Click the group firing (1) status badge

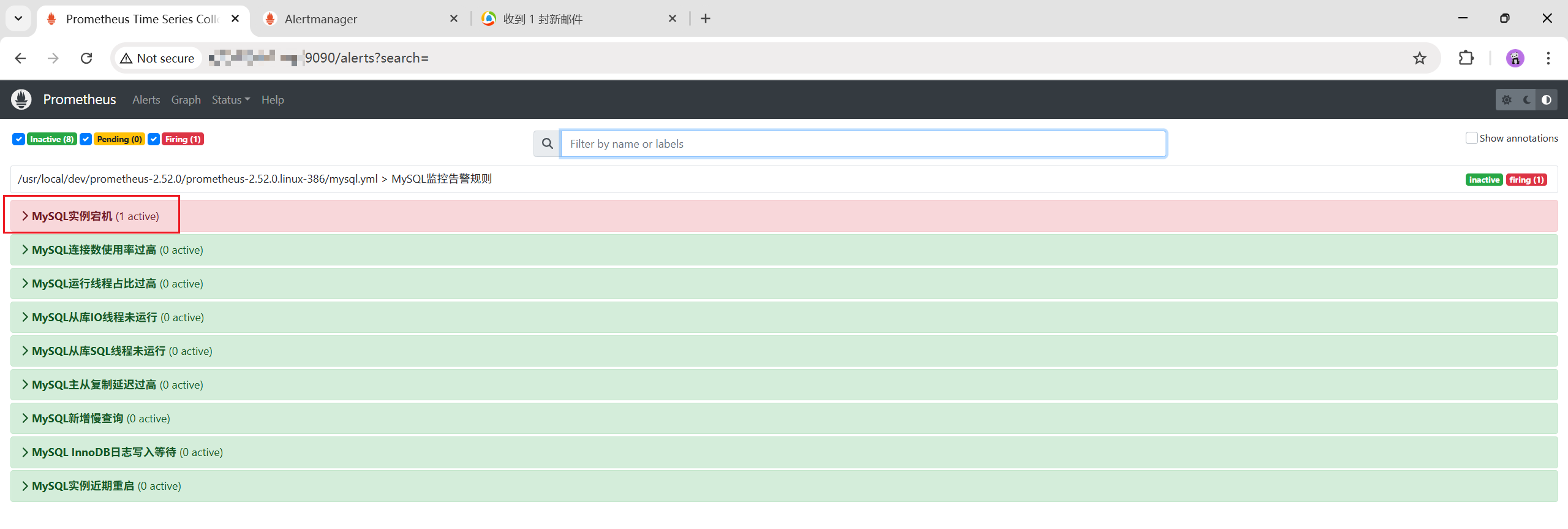click(1526, 180)
